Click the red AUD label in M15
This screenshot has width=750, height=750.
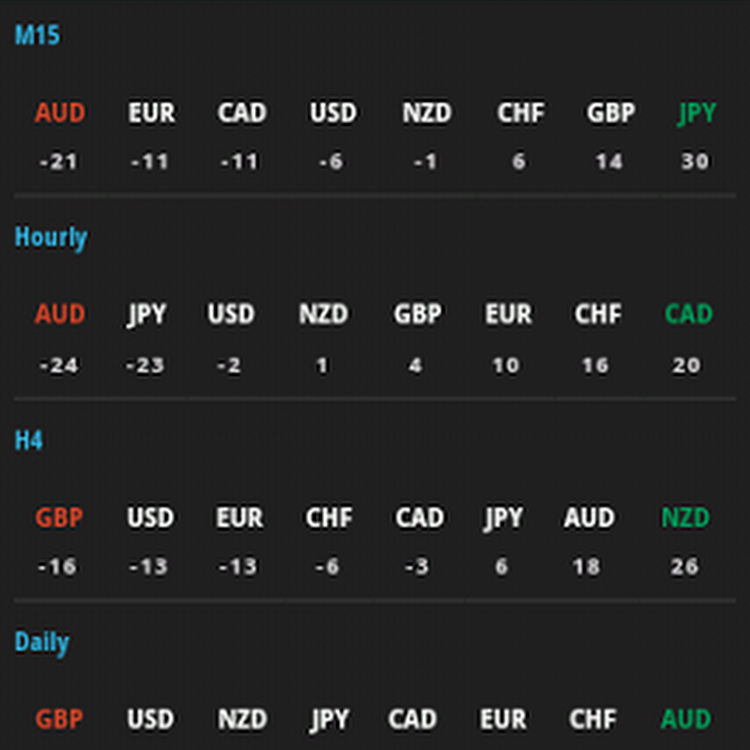pos(59,114)
